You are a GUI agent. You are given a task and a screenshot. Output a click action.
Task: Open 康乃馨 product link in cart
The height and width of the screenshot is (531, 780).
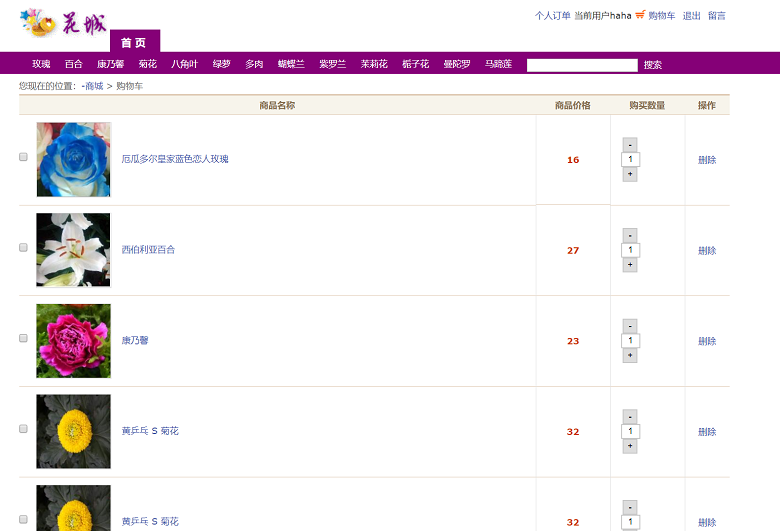tap(135, 340)
